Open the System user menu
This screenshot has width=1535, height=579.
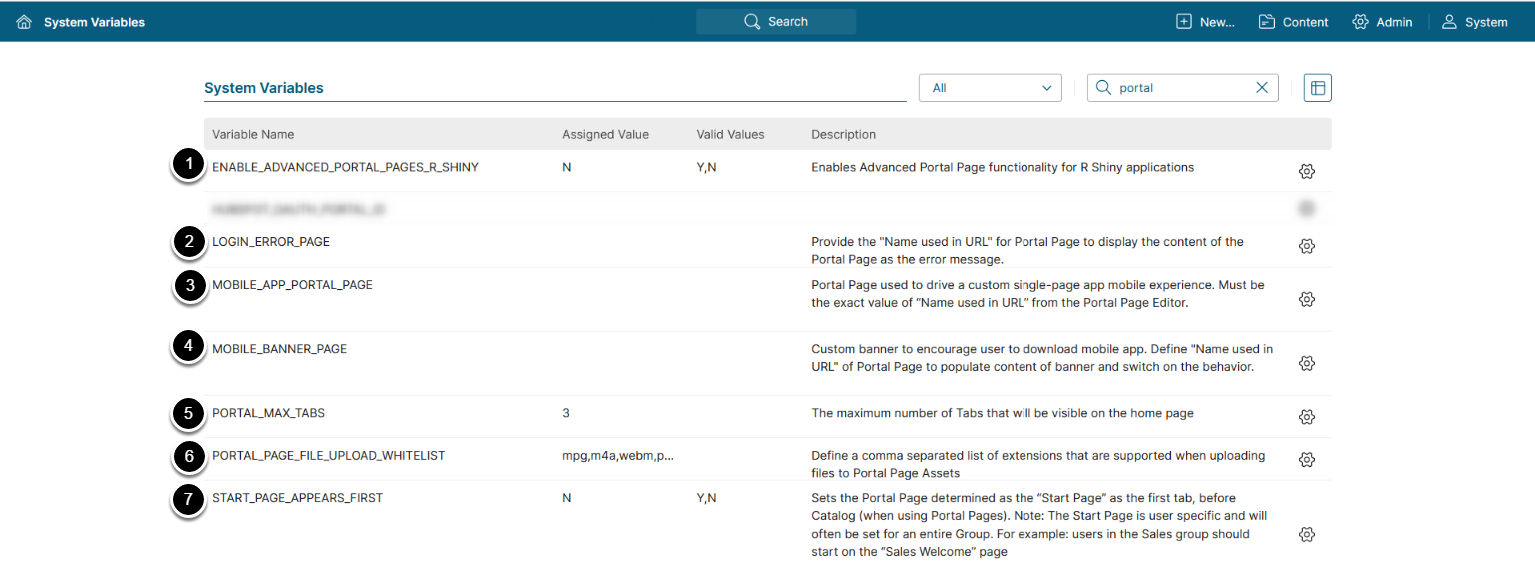(1474, 22)
